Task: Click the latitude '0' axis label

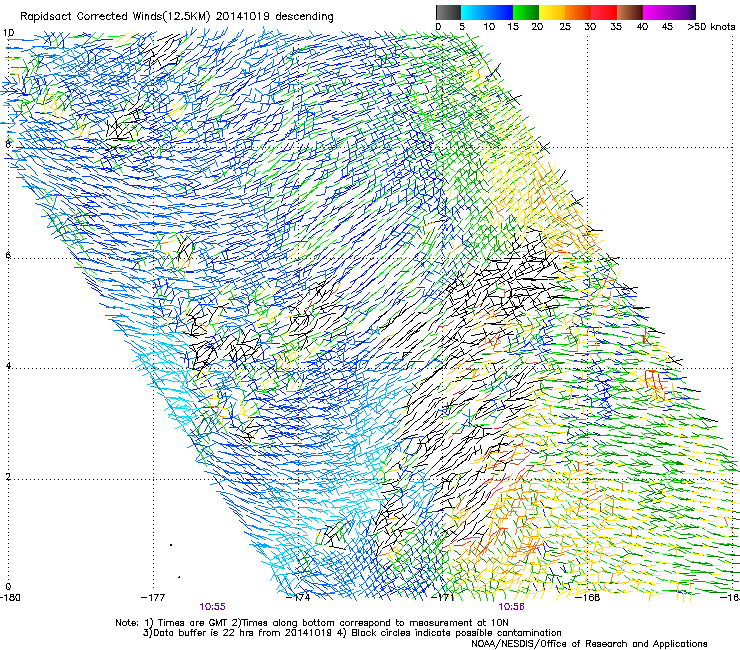Action: point(8,587)
